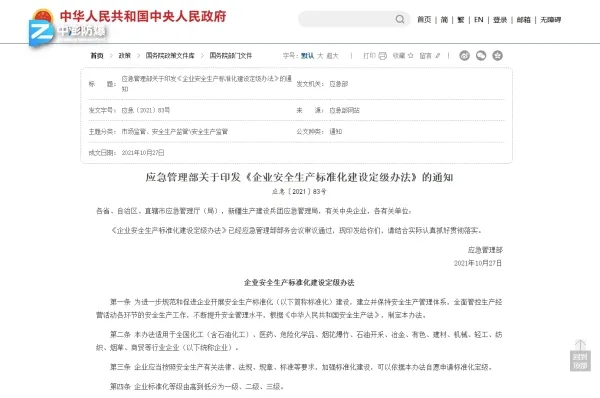This screenshot has height=398, width=600.
Task: Open the 无障碍 accessibility link
Action: pyautogui.click(x=550, y=20)
